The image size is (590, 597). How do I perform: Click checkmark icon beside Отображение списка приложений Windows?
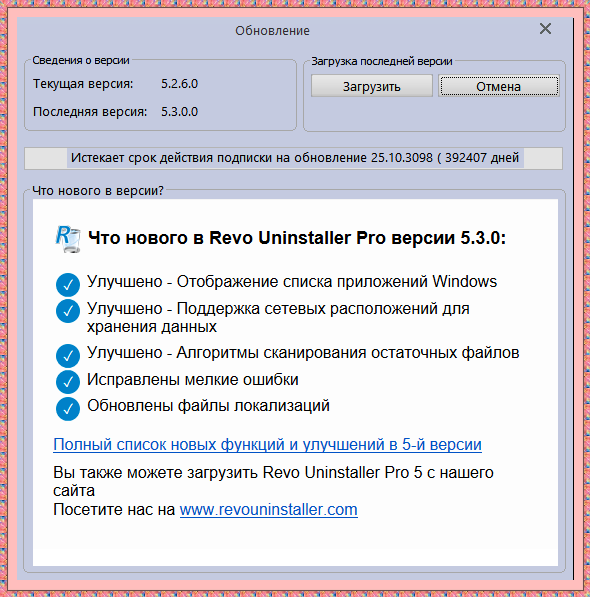tap(68, 284)
